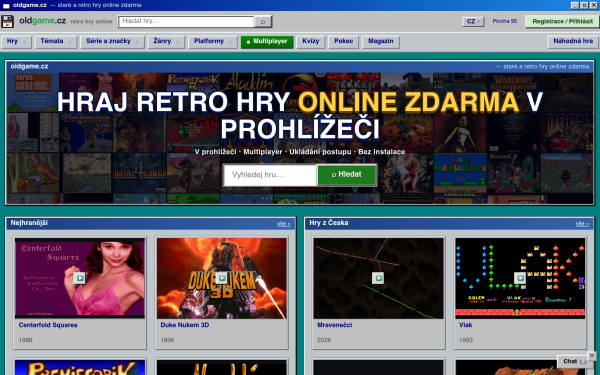Open the Chat widget

(x=573, y=361)
